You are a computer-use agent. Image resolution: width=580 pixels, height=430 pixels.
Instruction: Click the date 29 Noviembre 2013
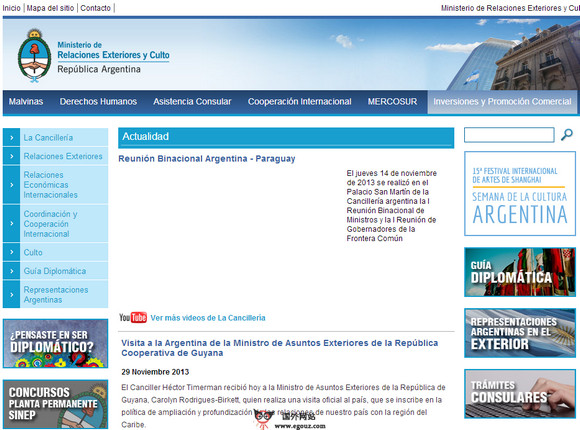tap(155, 372)
